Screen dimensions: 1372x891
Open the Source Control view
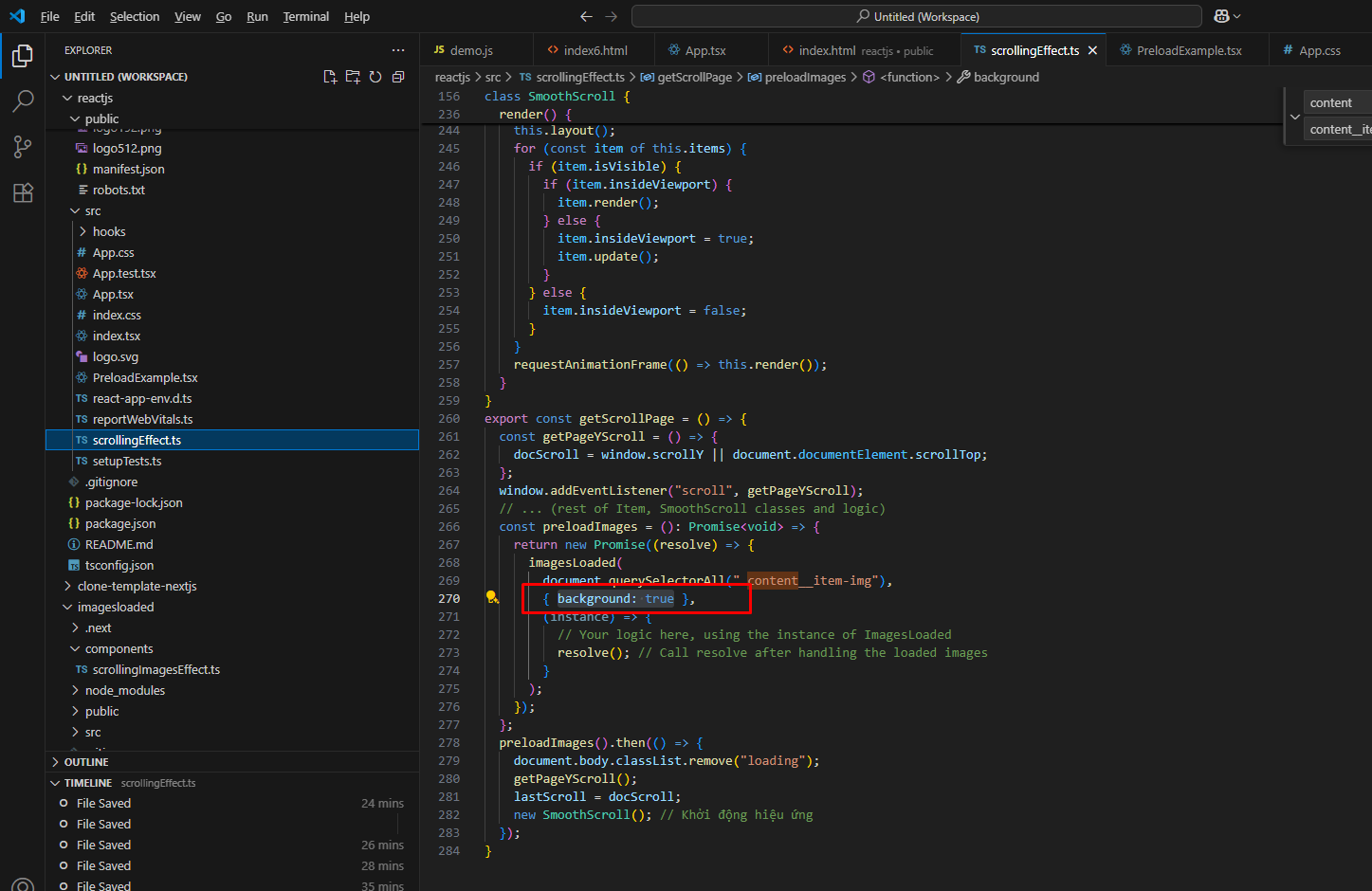click(x=23, y=147)
